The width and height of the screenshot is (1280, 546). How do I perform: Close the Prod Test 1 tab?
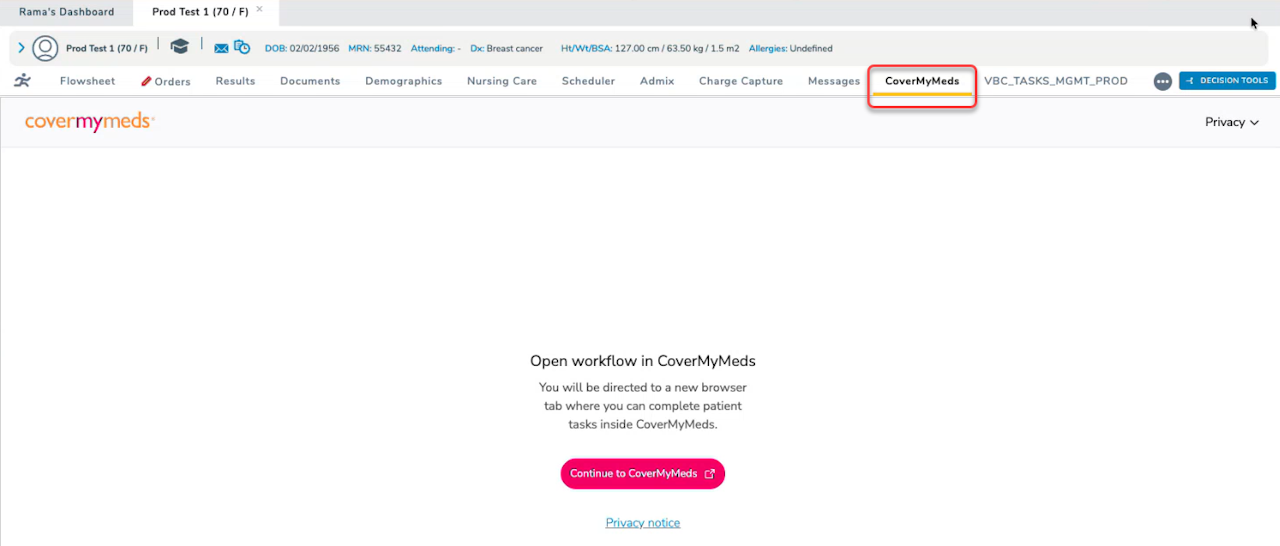[260, 9]
